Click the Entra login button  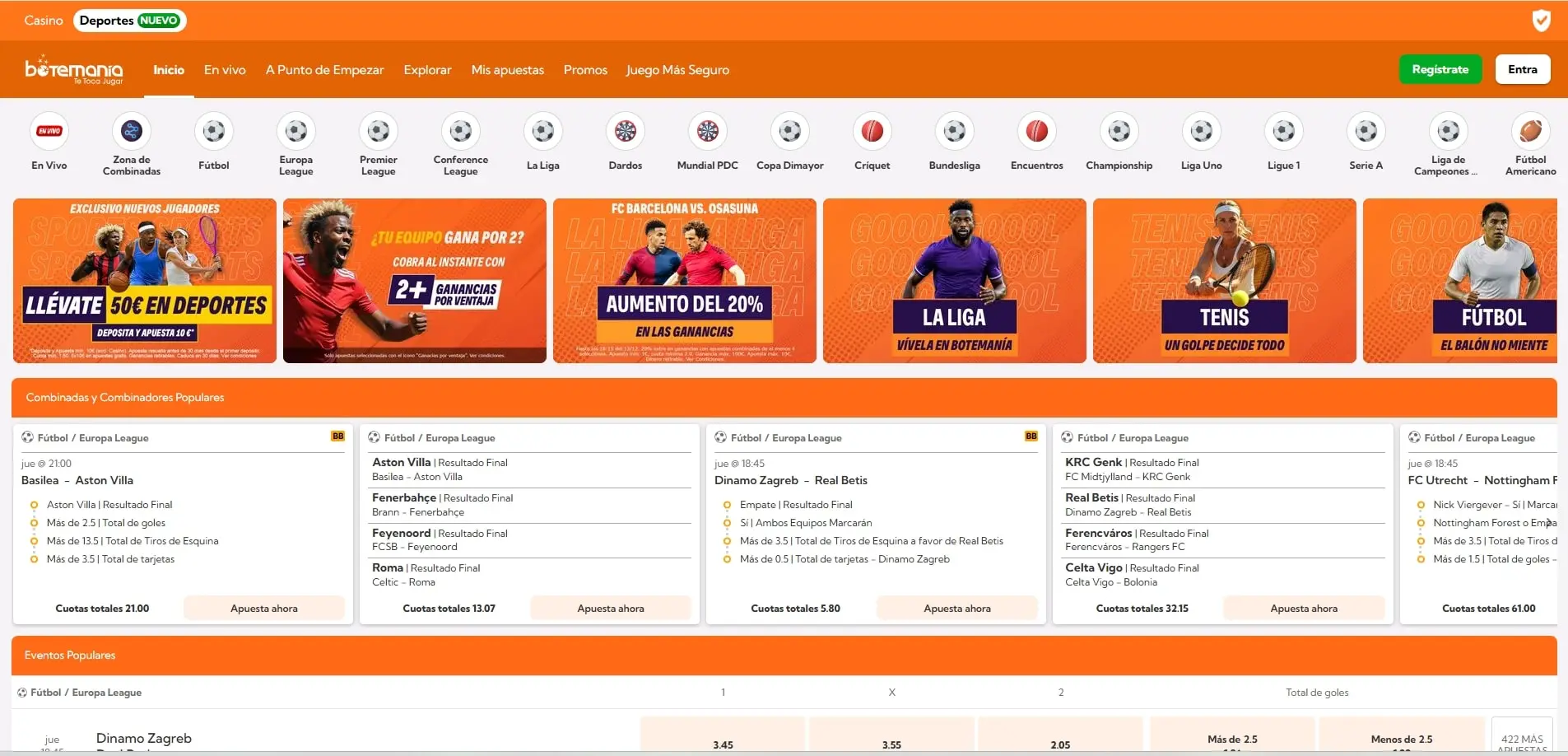(x=1522, y=70)
